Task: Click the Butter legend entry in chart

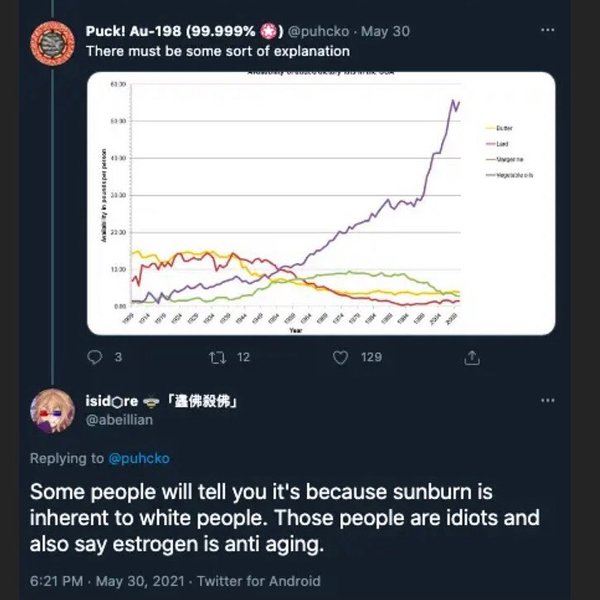Action: coord(505,130)
